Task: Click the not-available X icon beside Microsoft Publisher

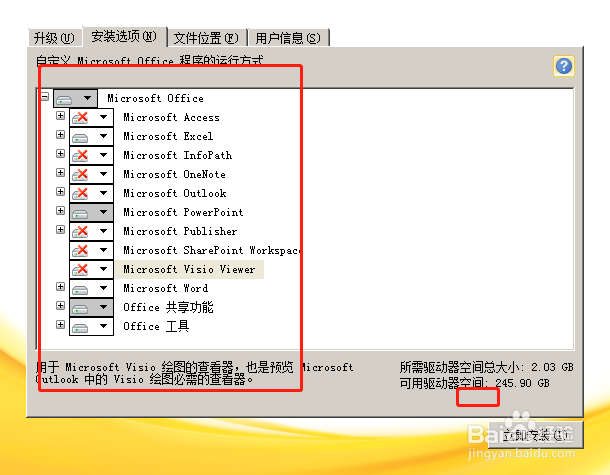Action: (x=80, y=231)
